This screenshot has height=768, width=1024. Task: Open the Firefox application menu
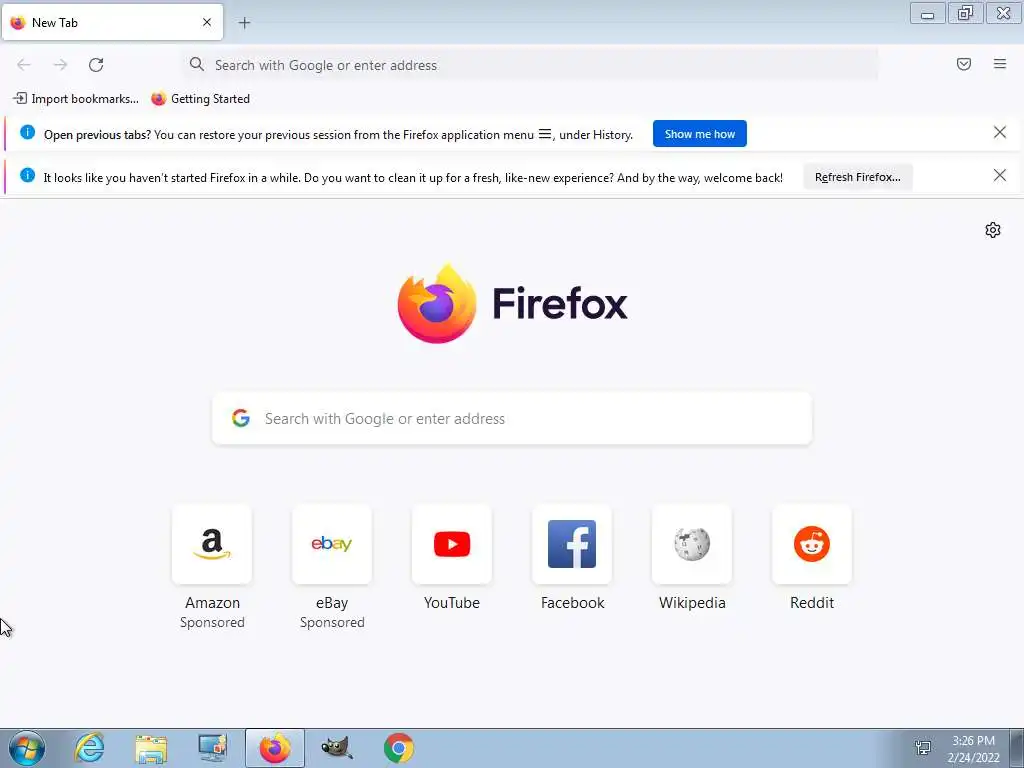[1000, 64]
